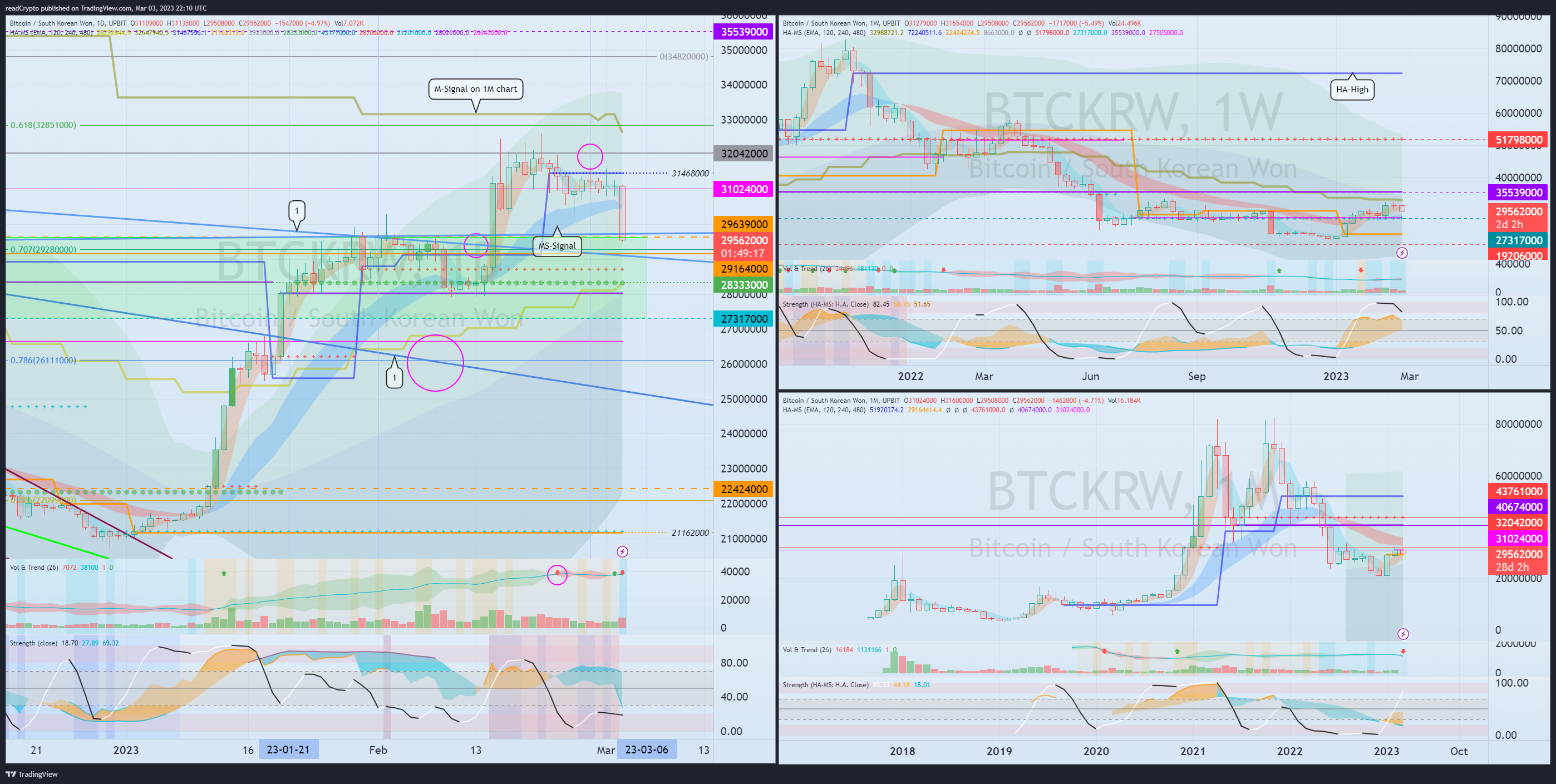
Task: Click the green up arrow in daily Vol & Trend near January
Action: coord(224,573)
